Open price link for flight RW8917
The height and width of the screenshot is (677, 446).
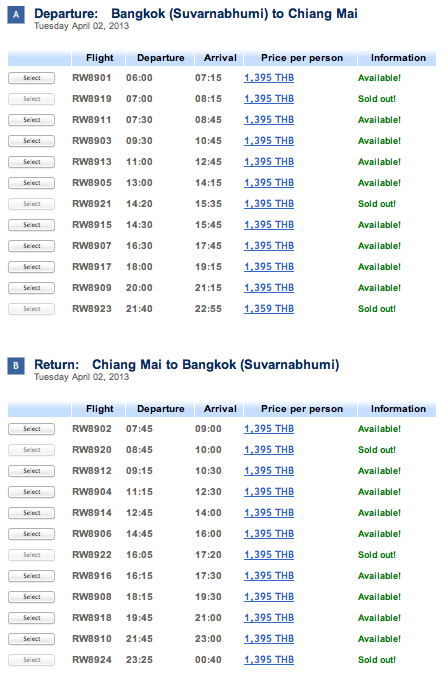269,267
